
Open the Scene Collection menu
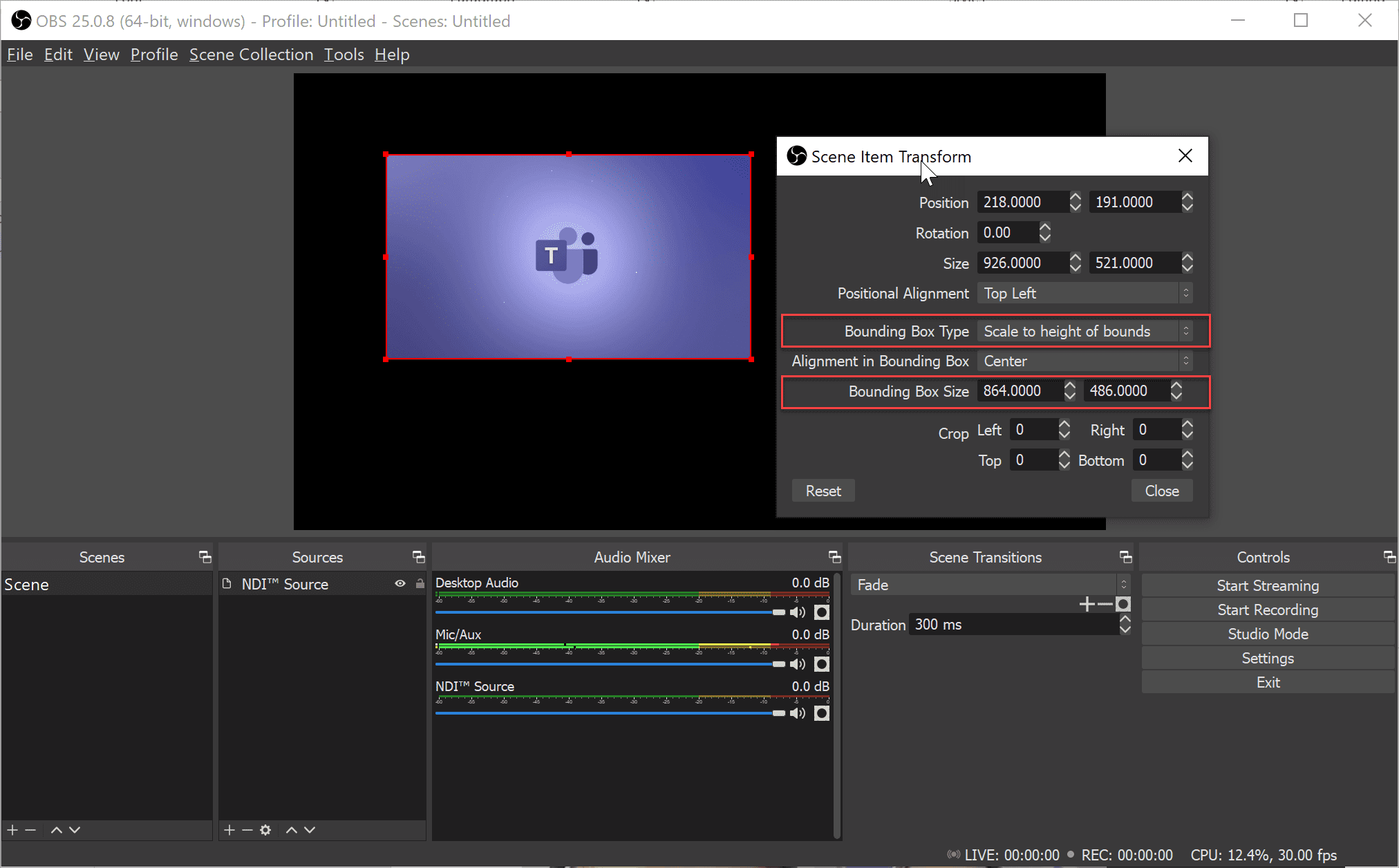coord(251,54)
